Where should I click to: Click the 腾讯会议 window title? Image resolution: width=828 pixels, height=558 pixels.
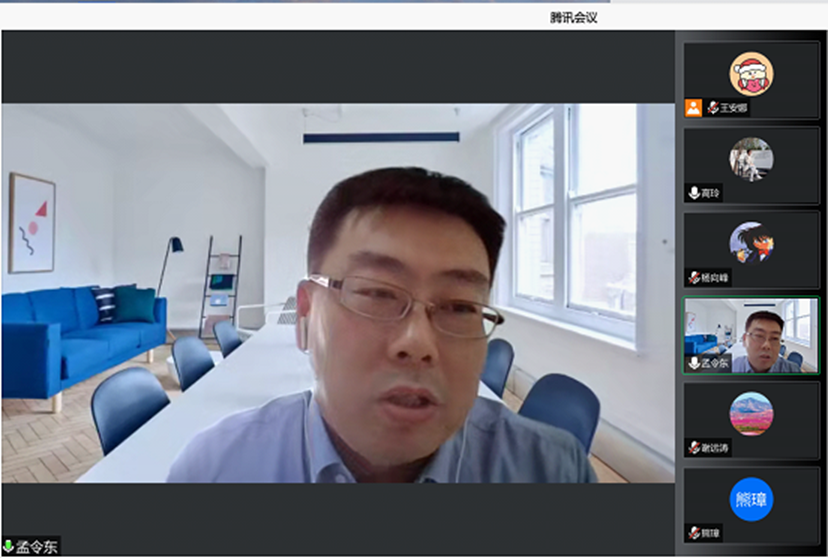tap(573, 17)
